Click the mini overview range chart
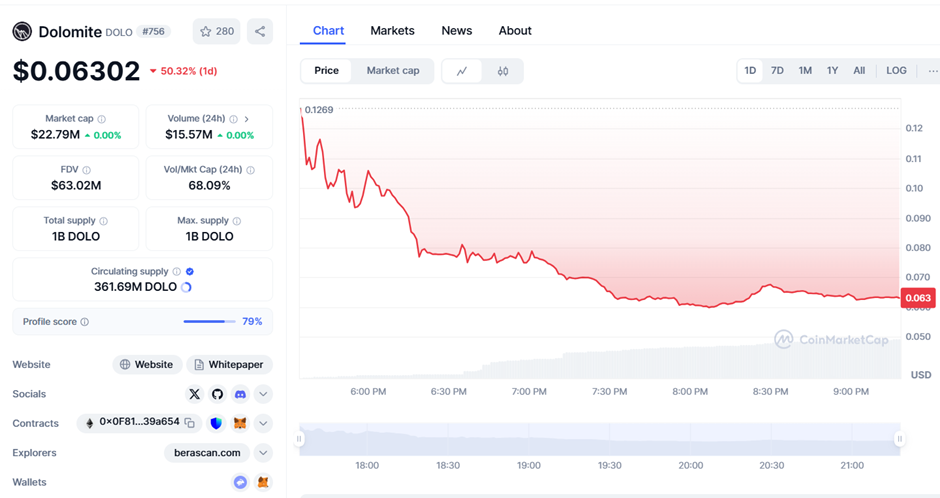Viewport: 940px width, 498px height. coord(599,439)
